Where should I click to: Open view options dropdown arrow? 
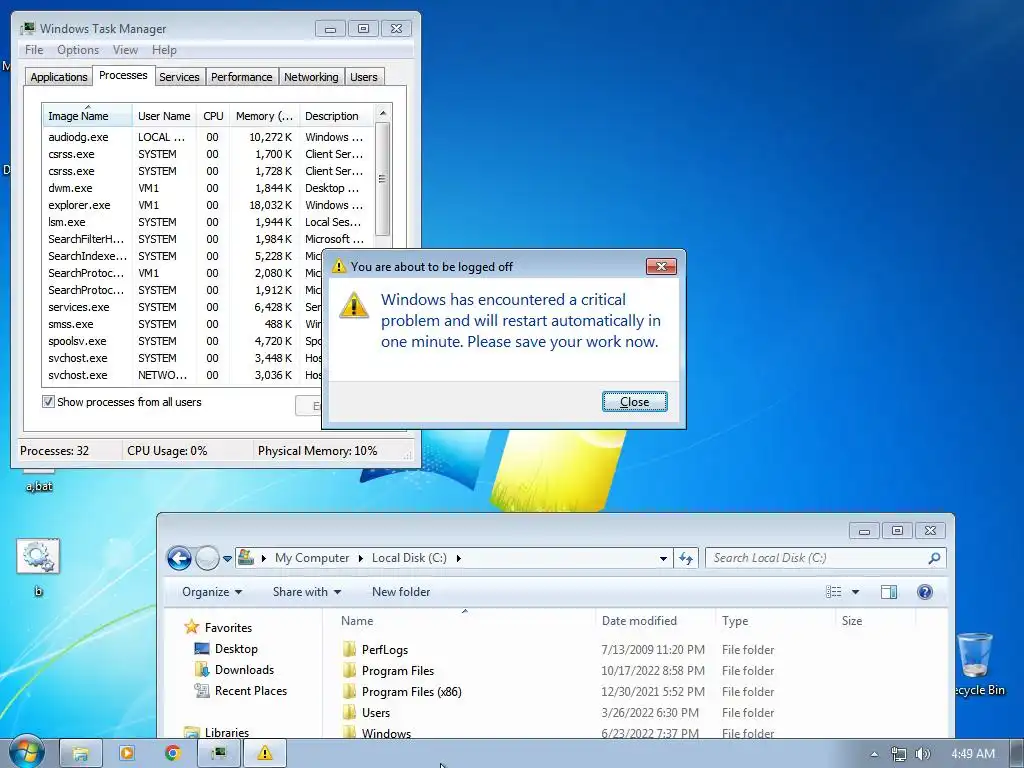pos(856,592)
